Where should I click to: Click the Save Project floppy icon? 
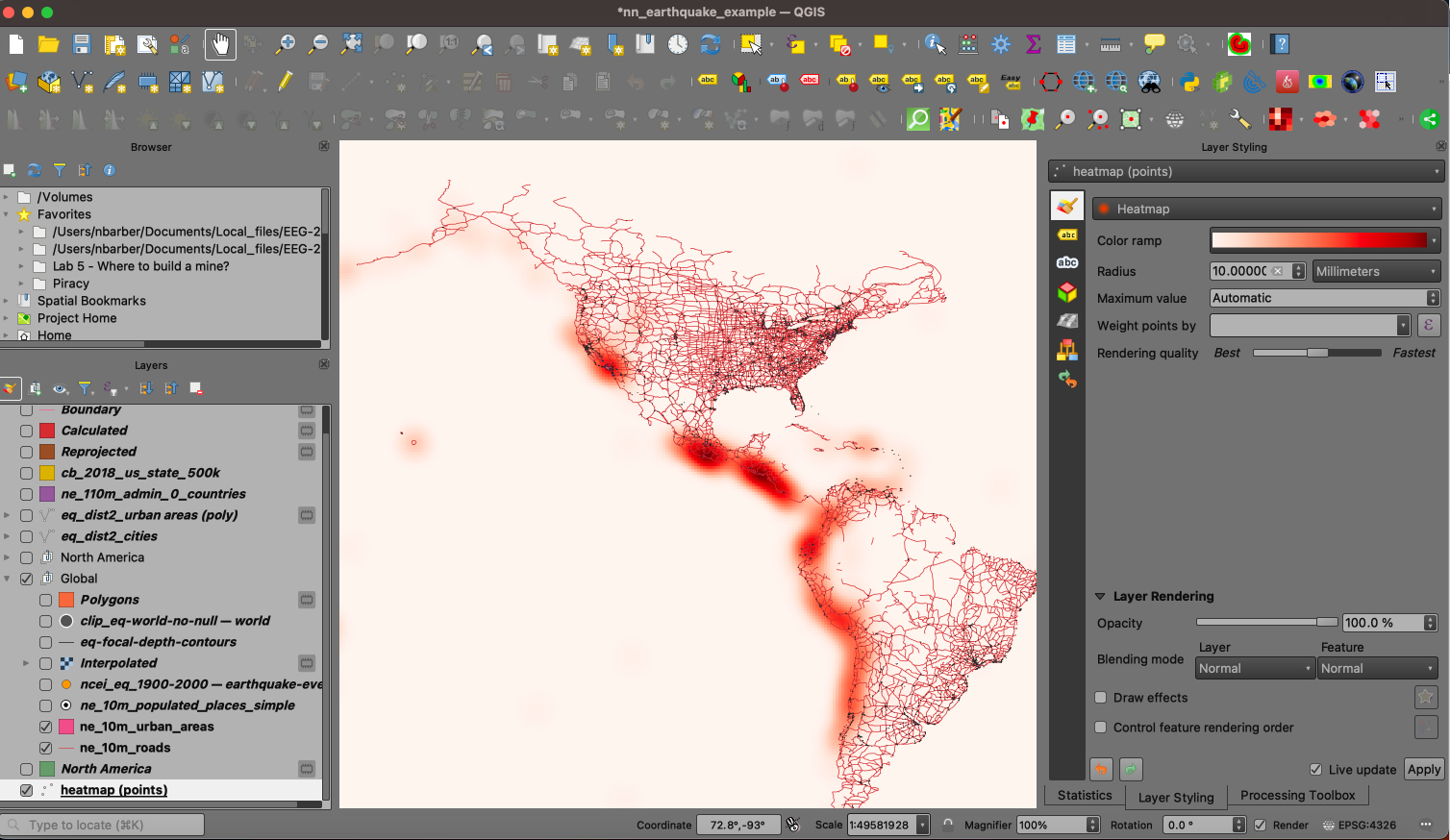tap(82, 44)
